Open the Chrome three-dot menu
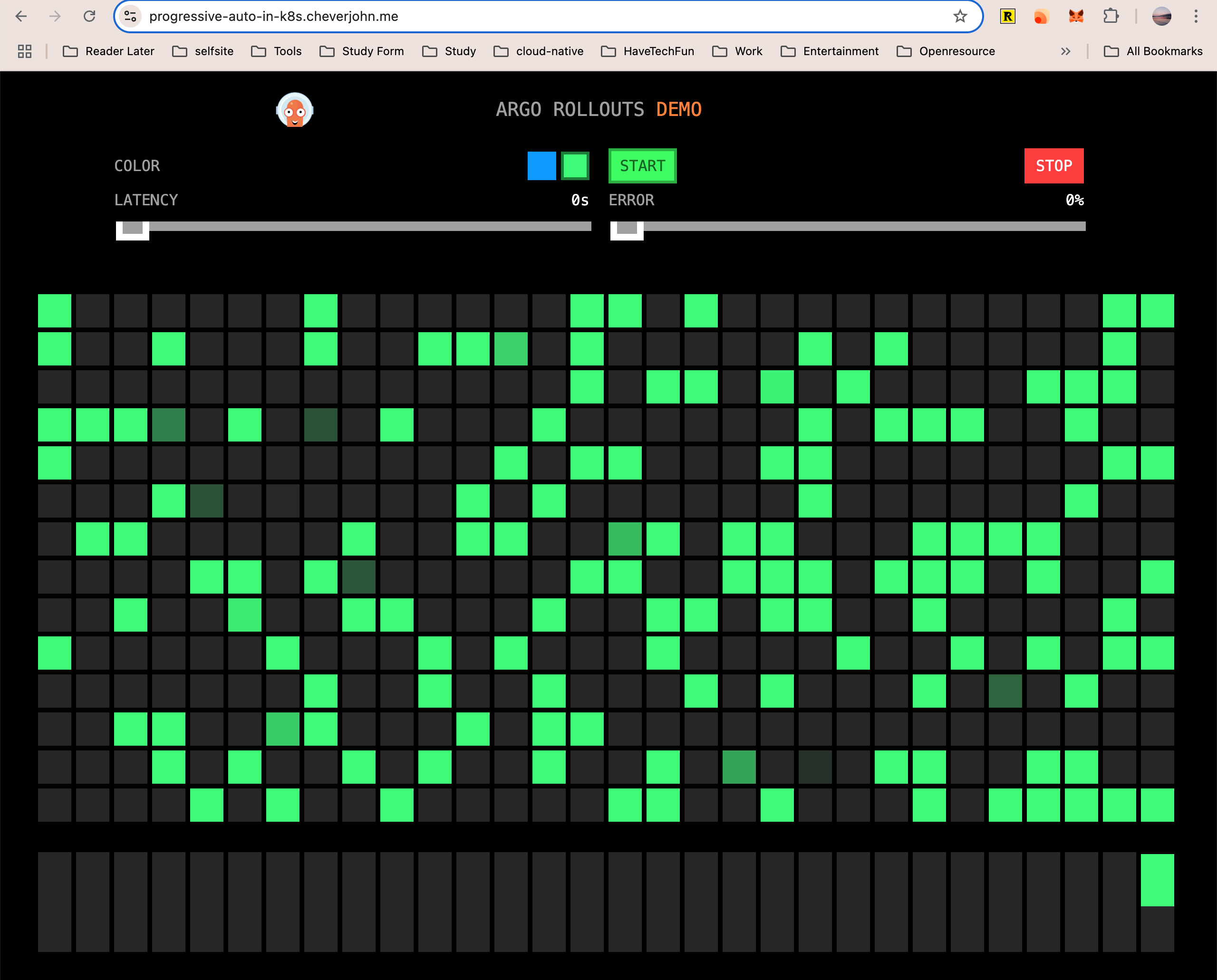Screen dimensions: 1217x980 1196,16
